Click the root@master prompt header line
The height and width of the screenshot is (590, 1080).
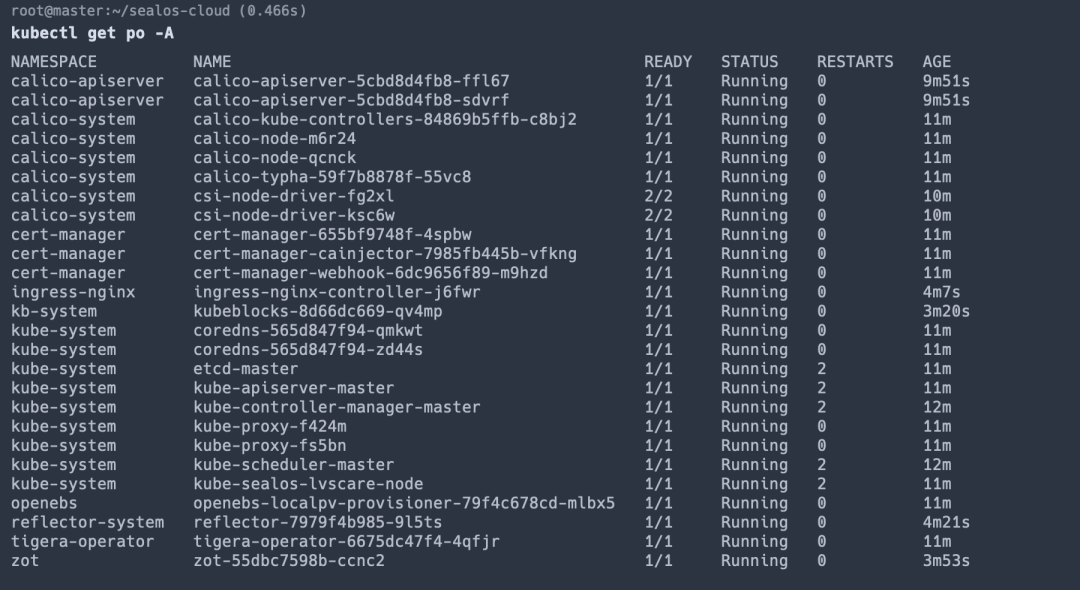click(x=160, y=11)
